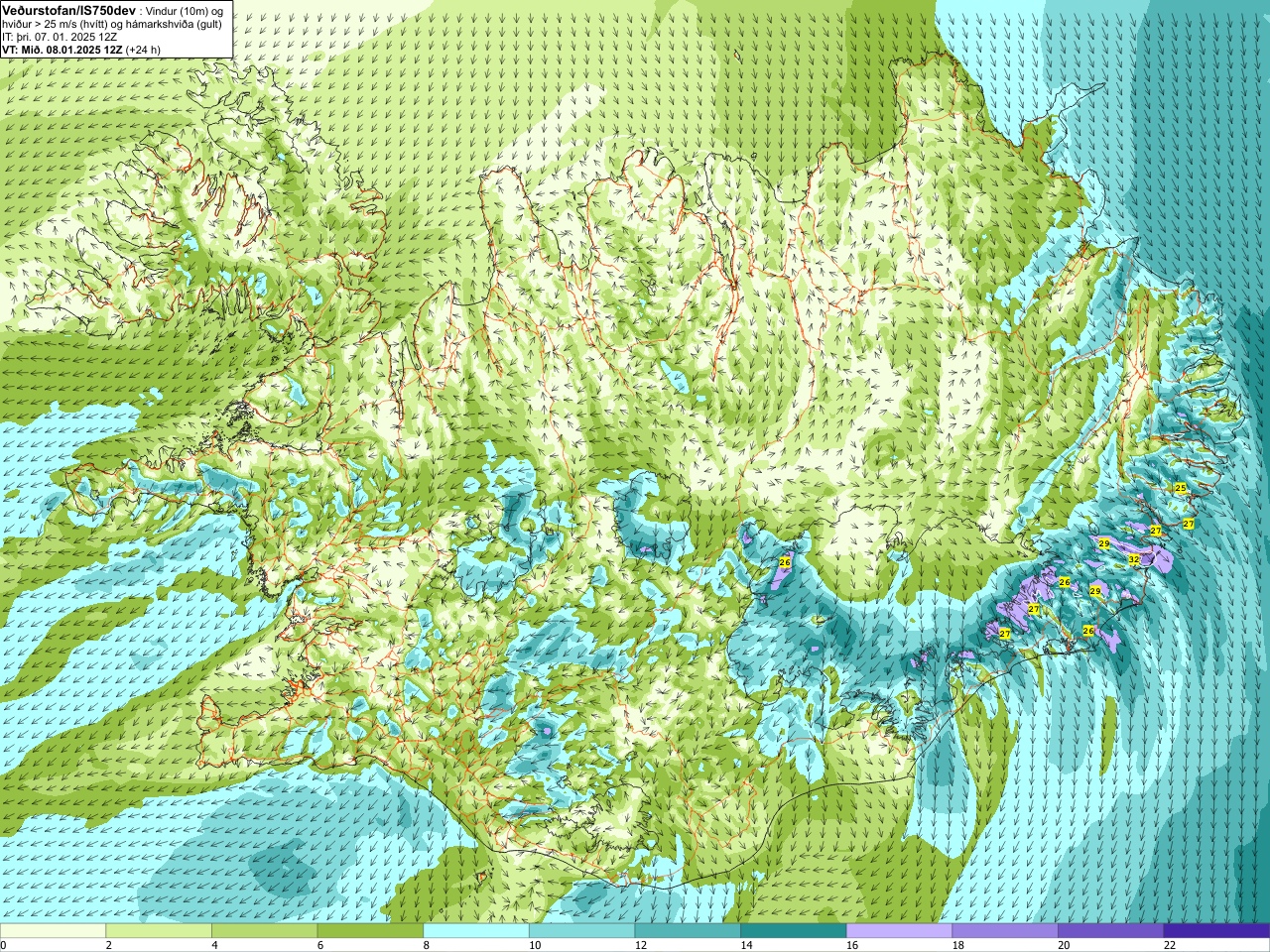Click the '(+24 h)' forecast offset text

click(143, 50)
